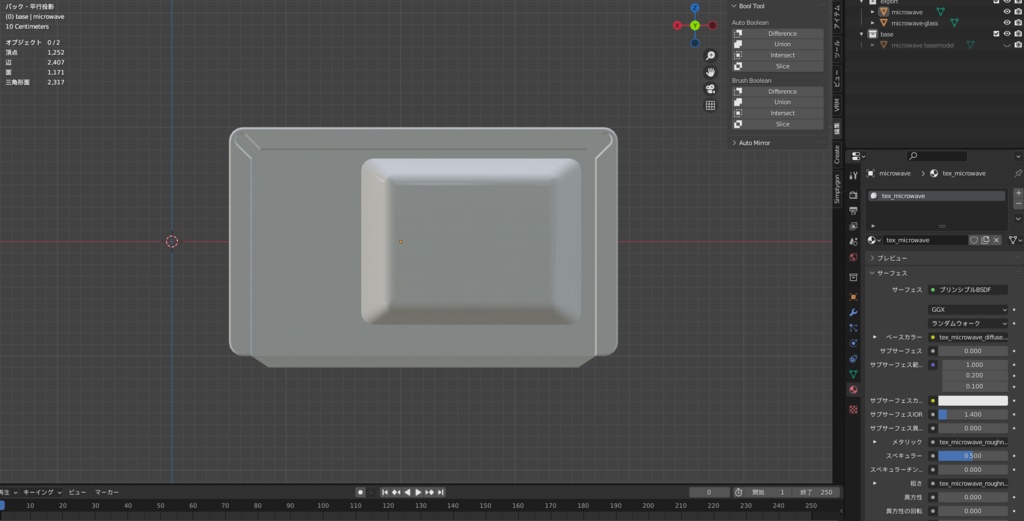
Task: Open the Collection properties tab icon
Action: tap(853, 277)
